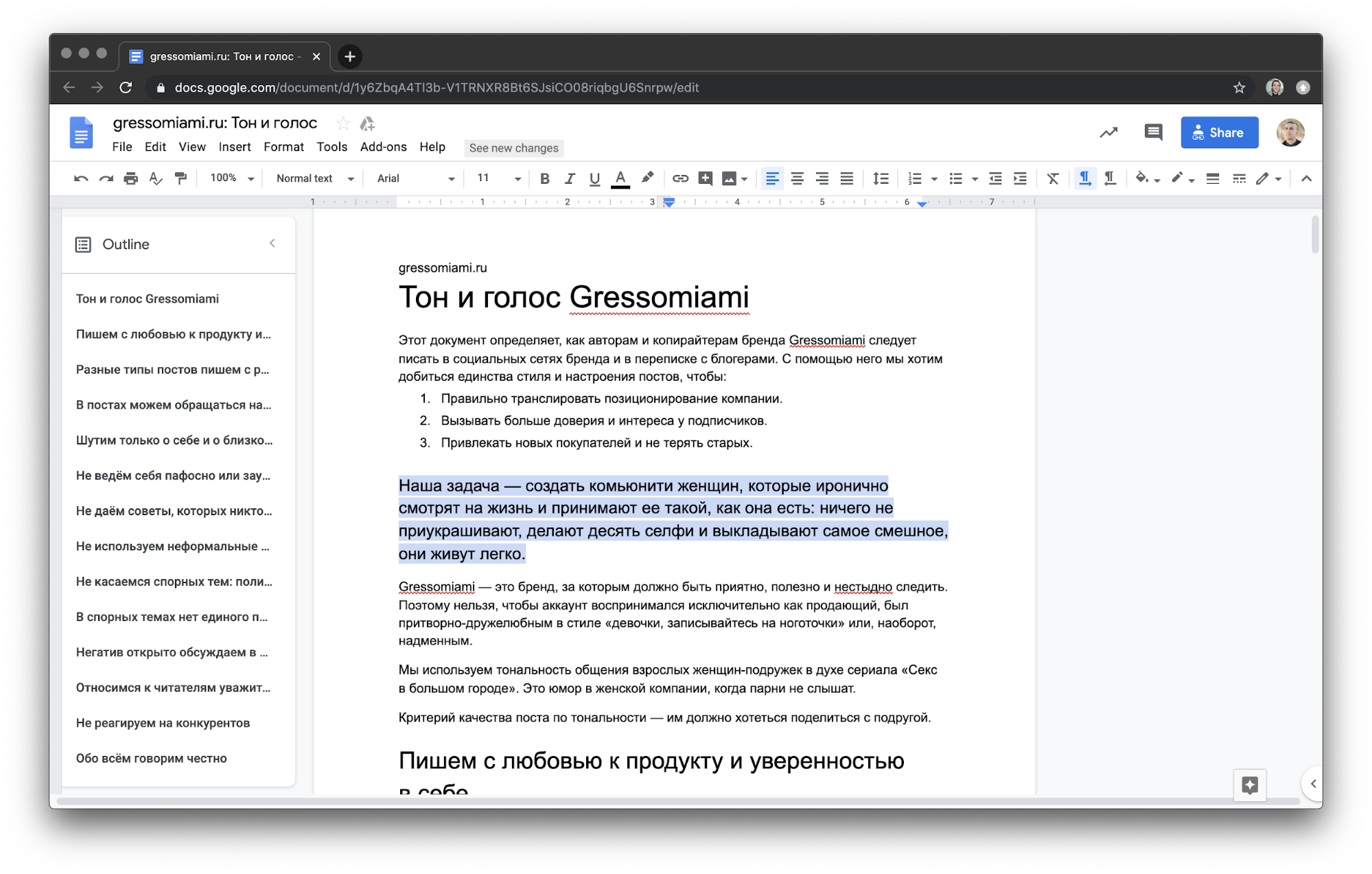Viewport: 1372px width, 874px height.
Task: Click the browser address bar URL
Action: click(437, 88)
